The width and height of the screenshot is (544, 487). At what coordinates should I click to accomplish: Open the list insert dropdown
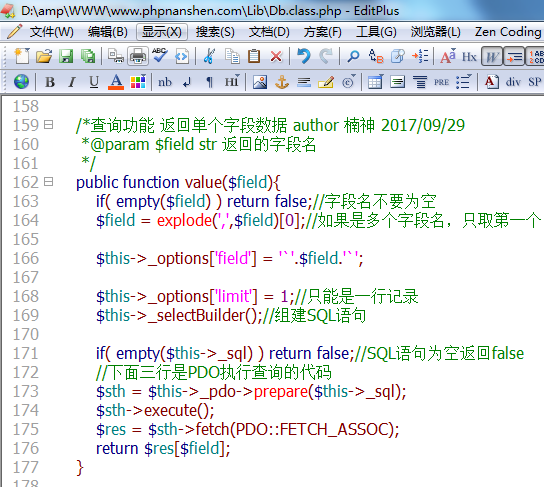(464, 82)
